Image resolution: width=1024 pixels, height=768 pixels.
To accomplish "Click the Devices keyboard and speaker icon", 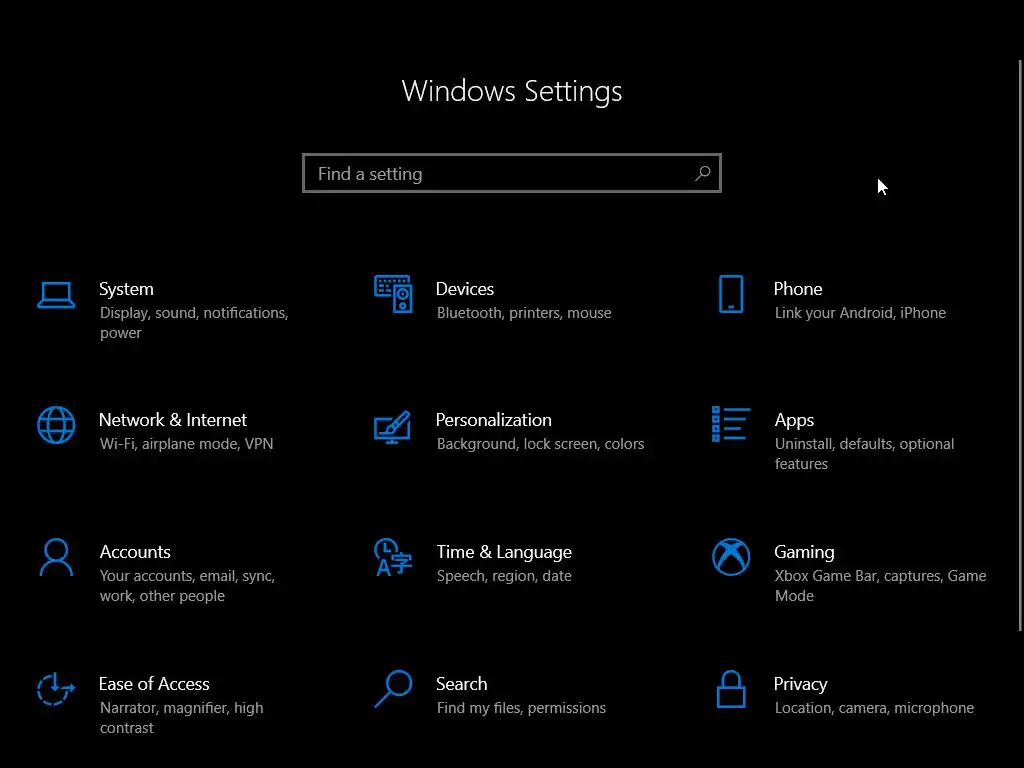I will pos(393,294).
